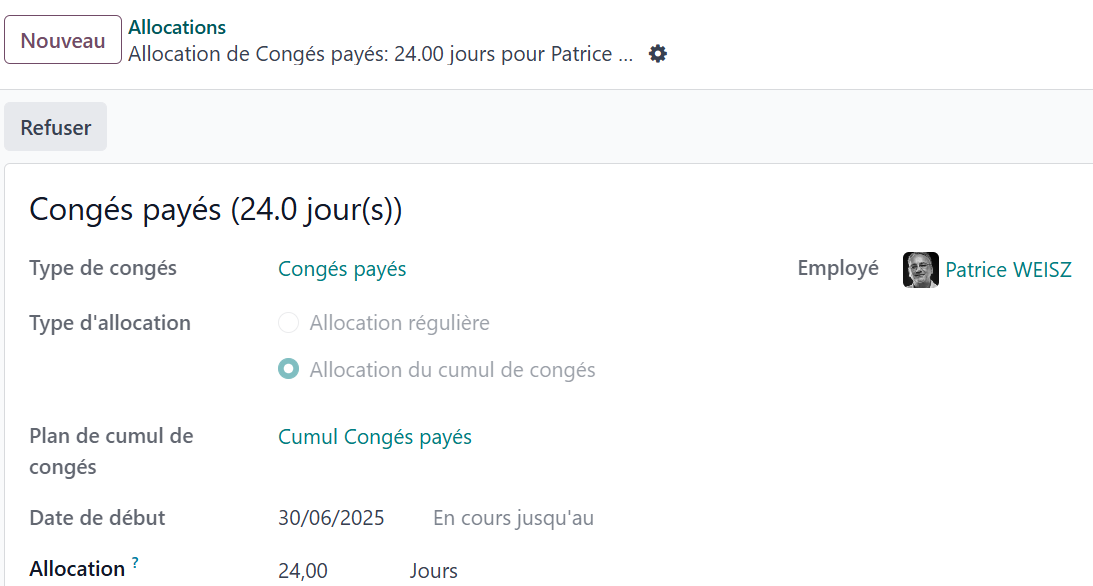Viewport: 1093px width, 586px height.
Task: Click the Employé field label
Action: point(838,268)
